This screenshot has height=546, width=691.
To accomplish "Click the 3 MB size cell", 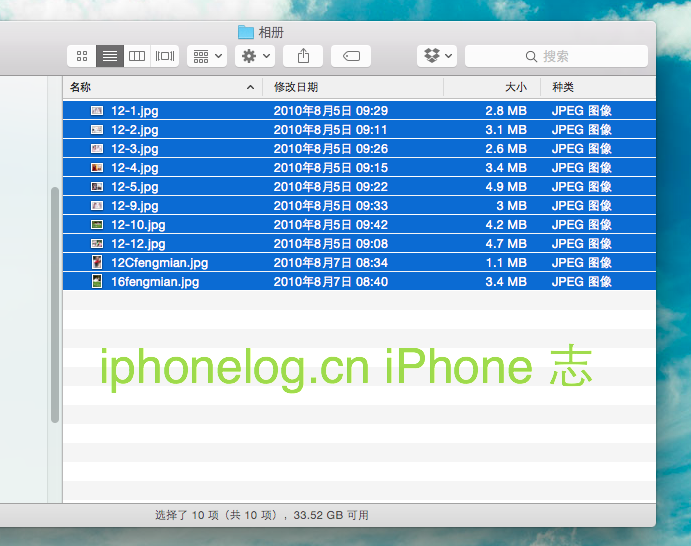I will [x=512, y=205].
